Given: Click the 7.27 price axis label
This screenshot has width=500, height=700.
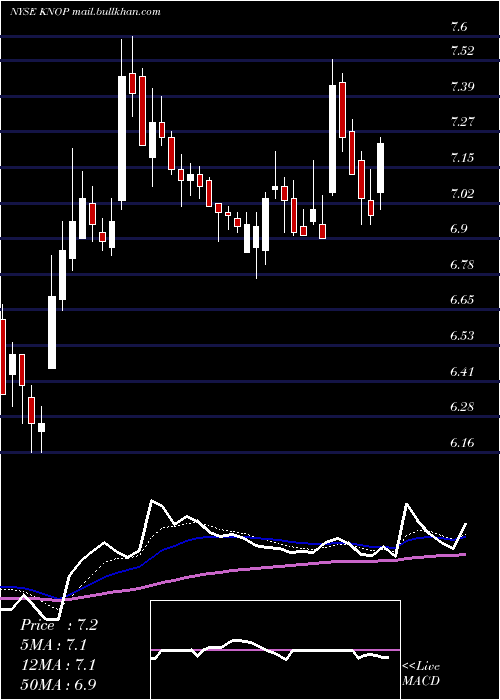Looking at the screenshot, I should pos(462,121).
